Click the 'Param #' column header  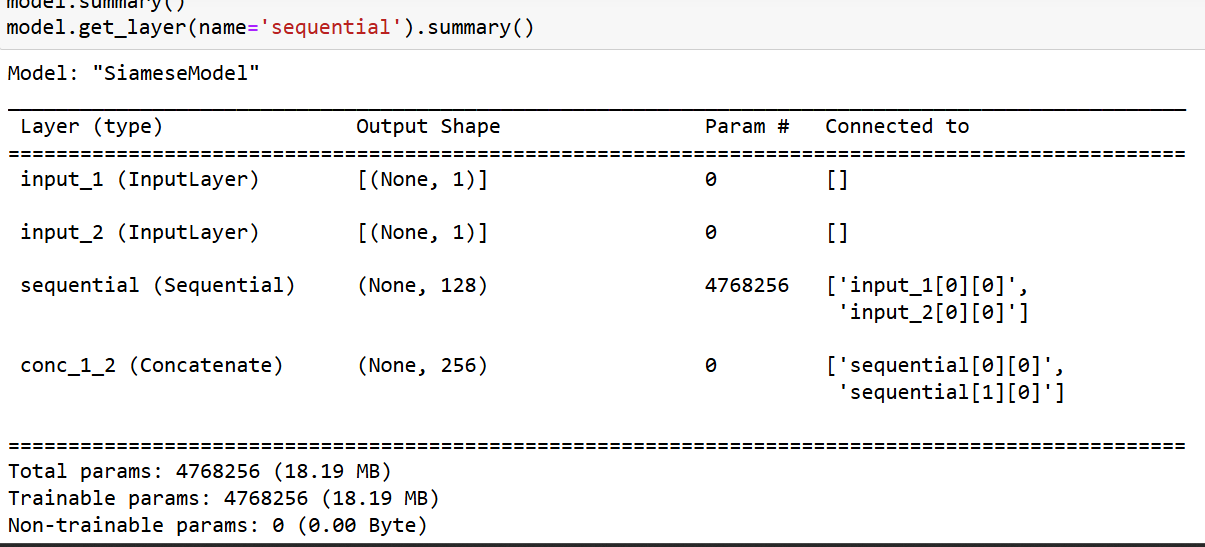(x=747, y=127)
